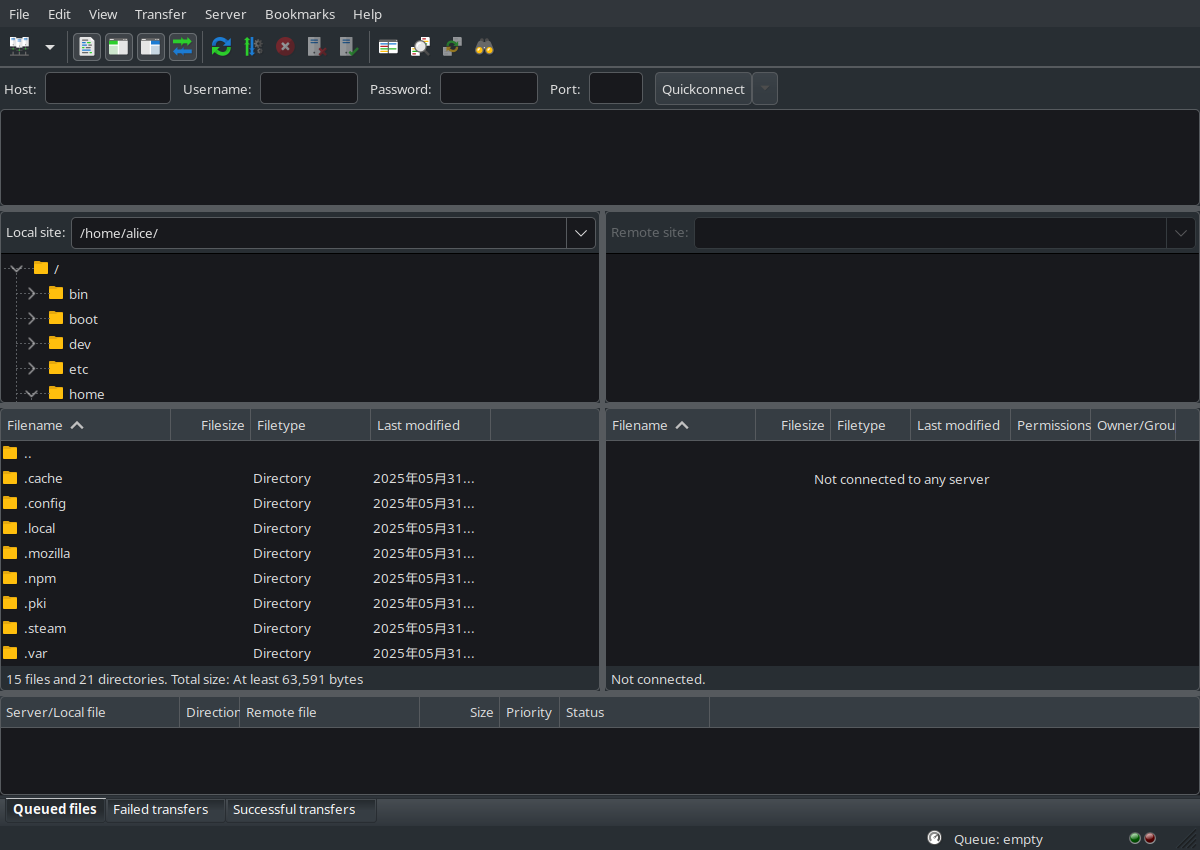
Task: Switch to the Failed transfers tab
Action: coord(160,809)
